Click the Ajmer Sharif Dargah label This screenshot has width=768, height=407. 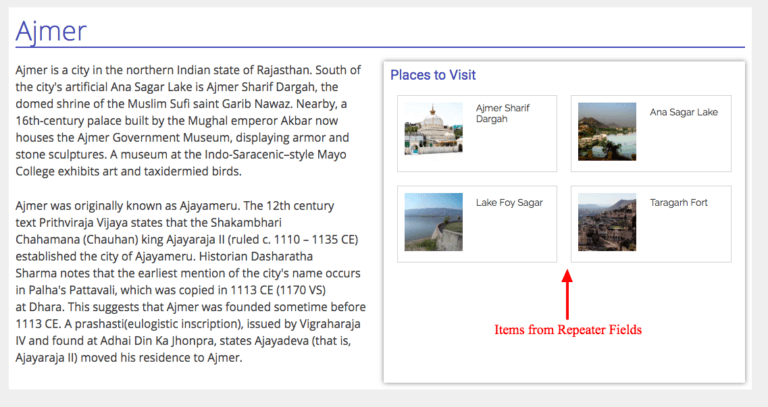click(x=503, y=113)
